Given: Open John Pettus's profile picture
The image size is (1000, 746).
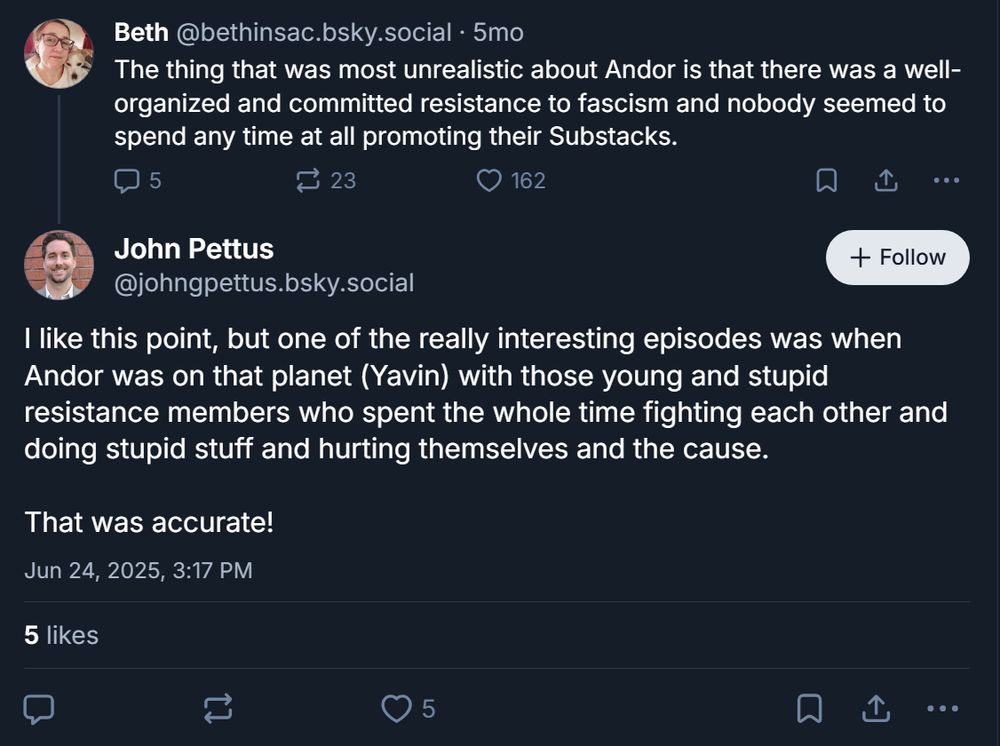Looking at the screenshot, I should pos(60,264).
